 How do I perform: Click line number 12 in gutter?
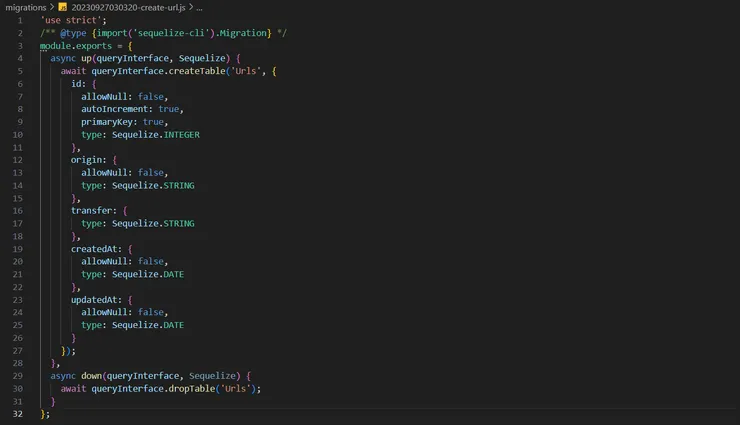(17, 160)
